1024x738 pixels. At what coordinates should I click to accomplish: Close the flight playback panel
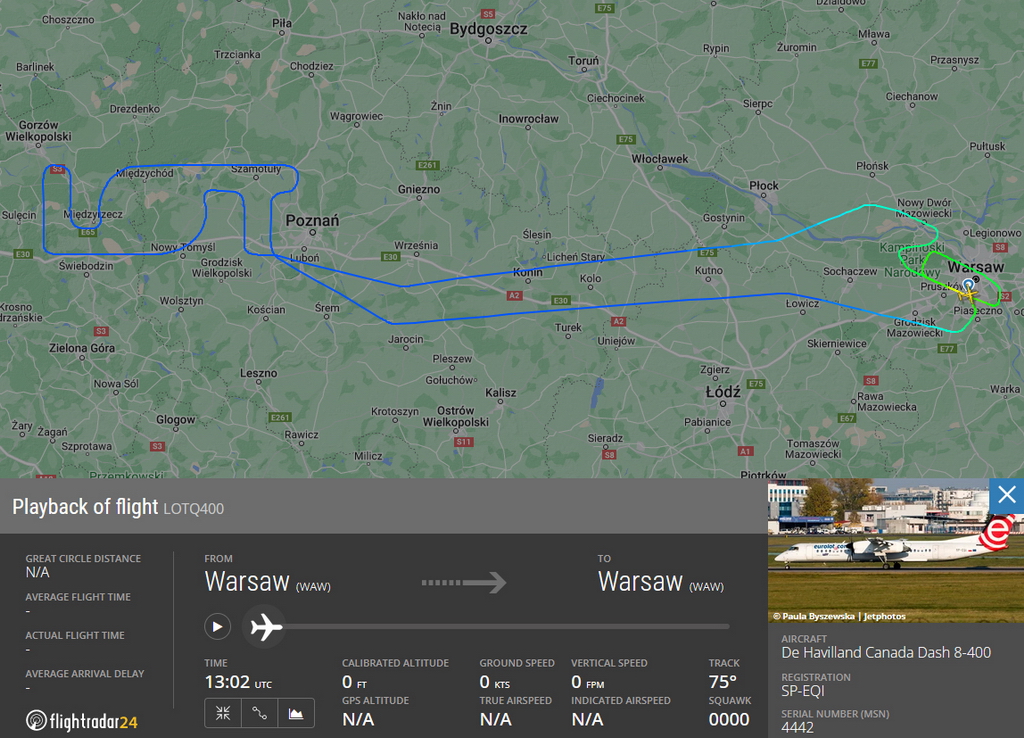coord(1006,495)
